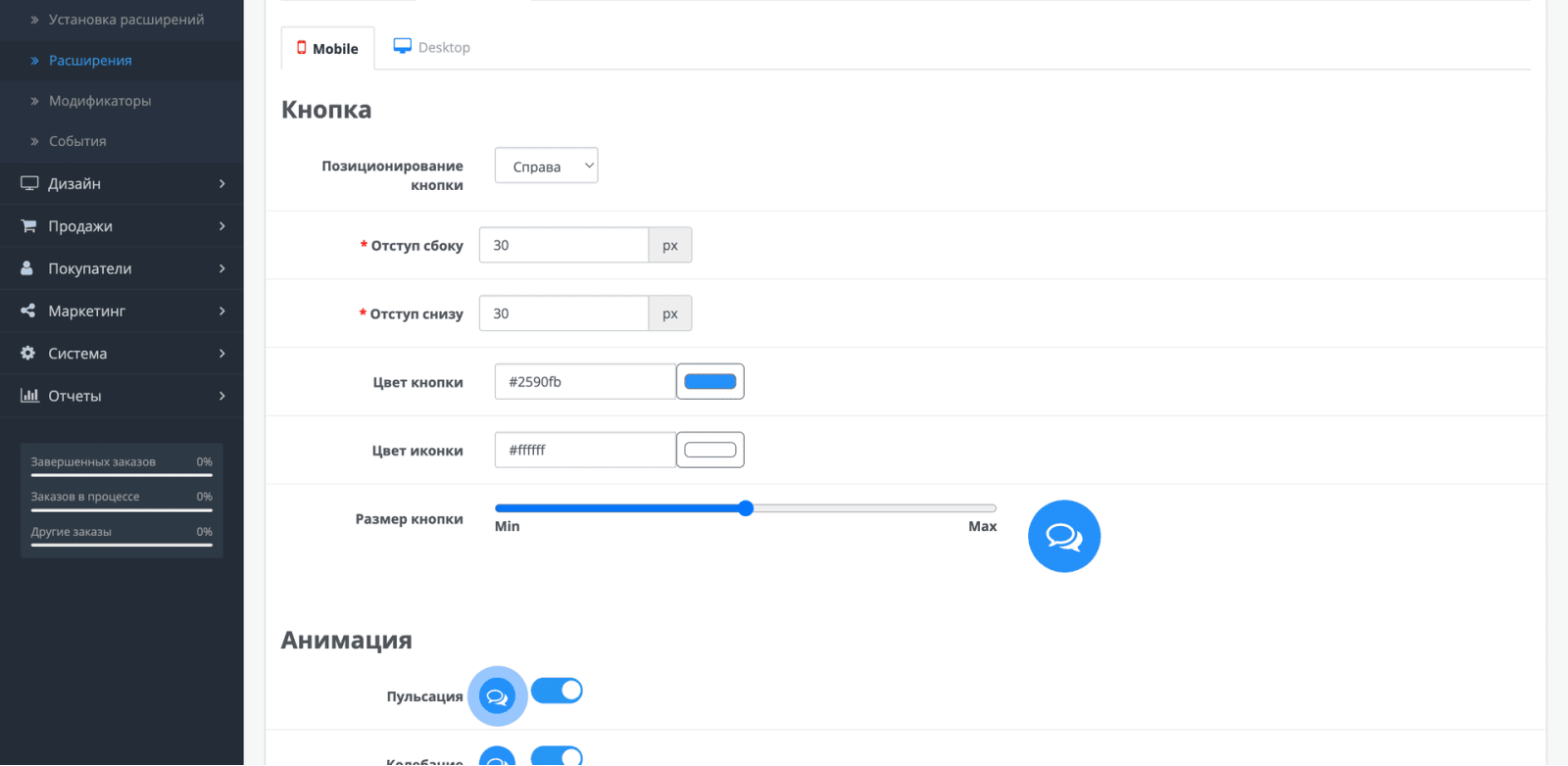Click the Min label of size slider
Image resolution: width=1568 pixels, height=766 pixels.
pos(507,526)
